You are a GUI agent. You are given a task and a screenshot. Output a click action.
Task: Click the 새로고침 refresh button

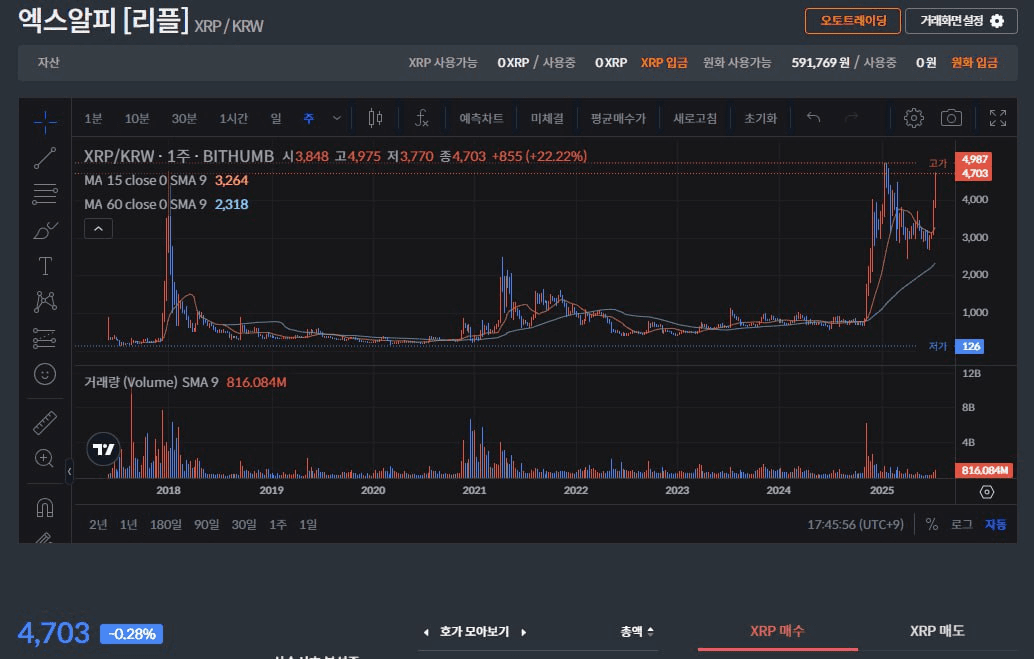click(x=695, y=118)
